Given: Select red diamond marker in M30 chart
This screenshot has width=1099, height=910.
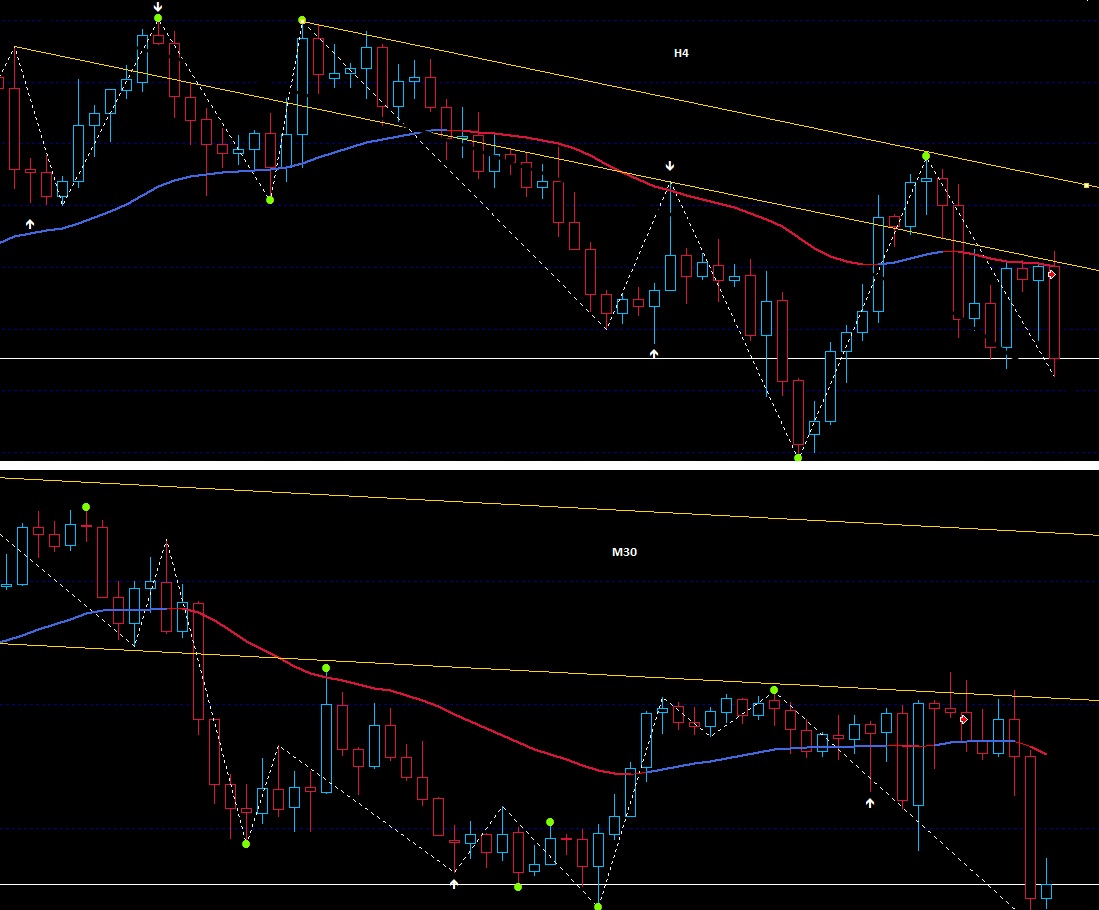Looking at the screenshot, I should click(x=964, y=719).
